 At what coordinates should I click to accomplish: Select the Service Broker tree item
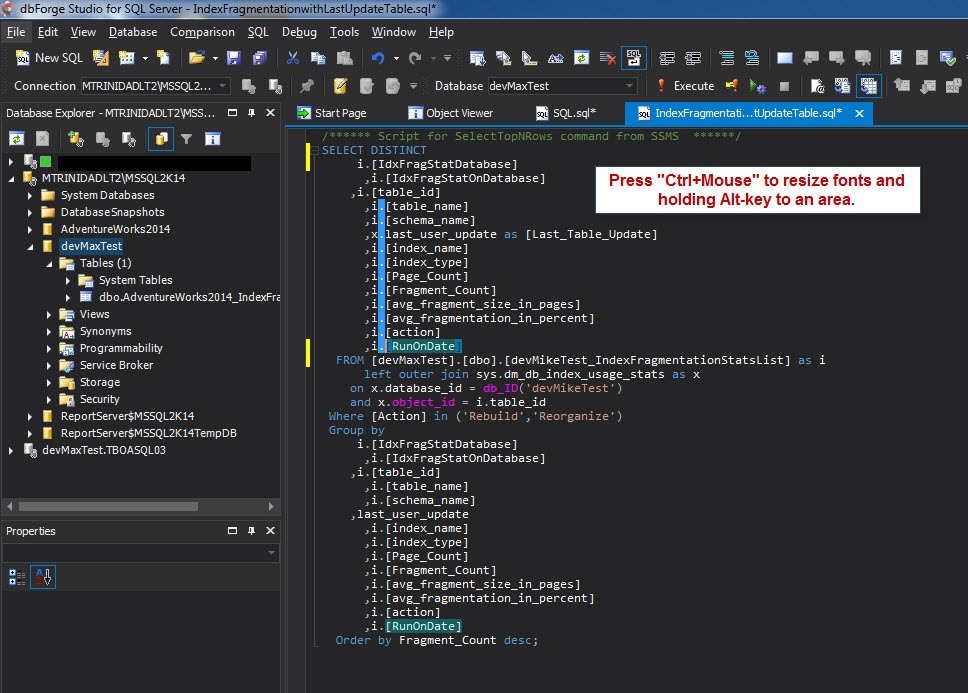(x=116, y=365)
